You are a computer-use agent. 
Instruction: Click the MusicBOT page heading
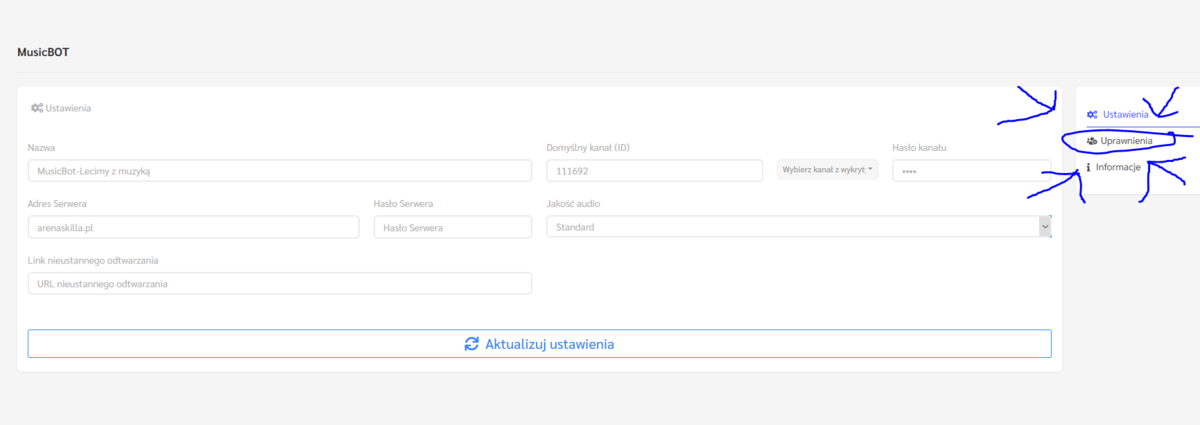pos(43,52)
